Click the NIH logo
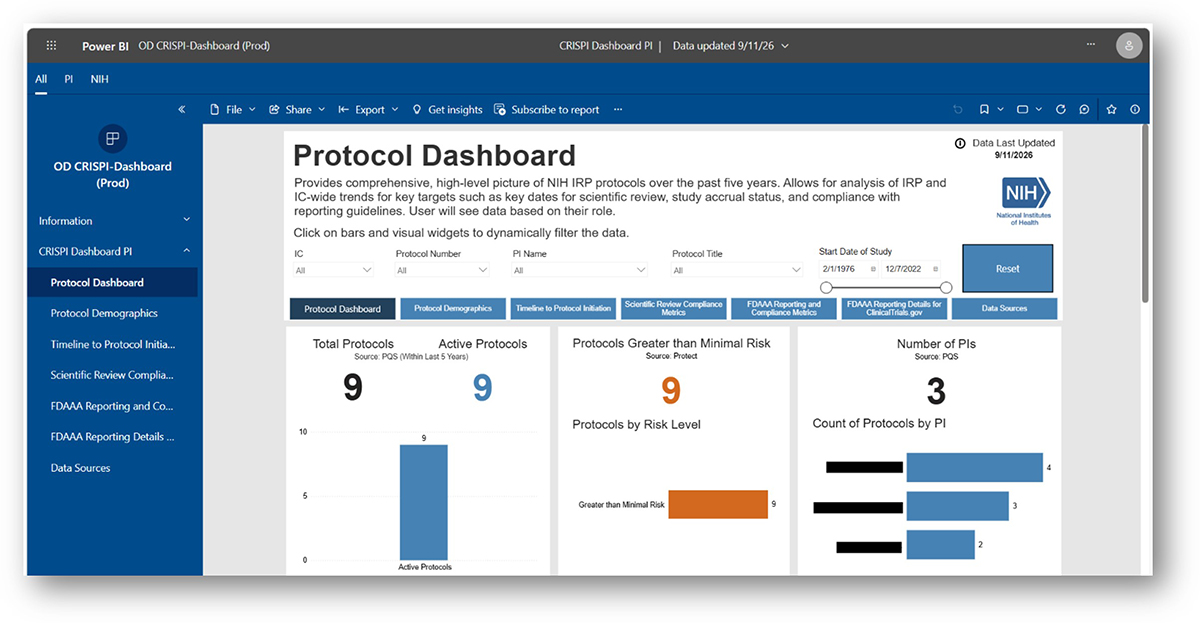 (x=1025, y=199)
